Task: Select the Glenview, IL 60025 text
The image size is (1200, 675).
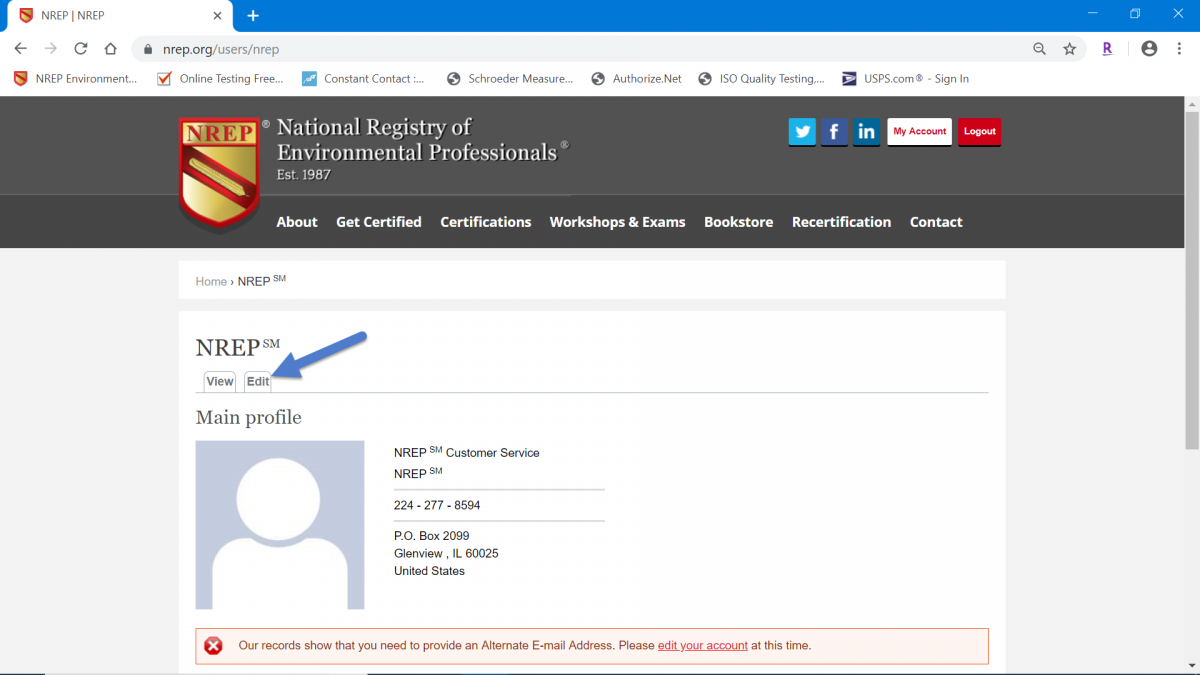Action: (x=446, y=554)
